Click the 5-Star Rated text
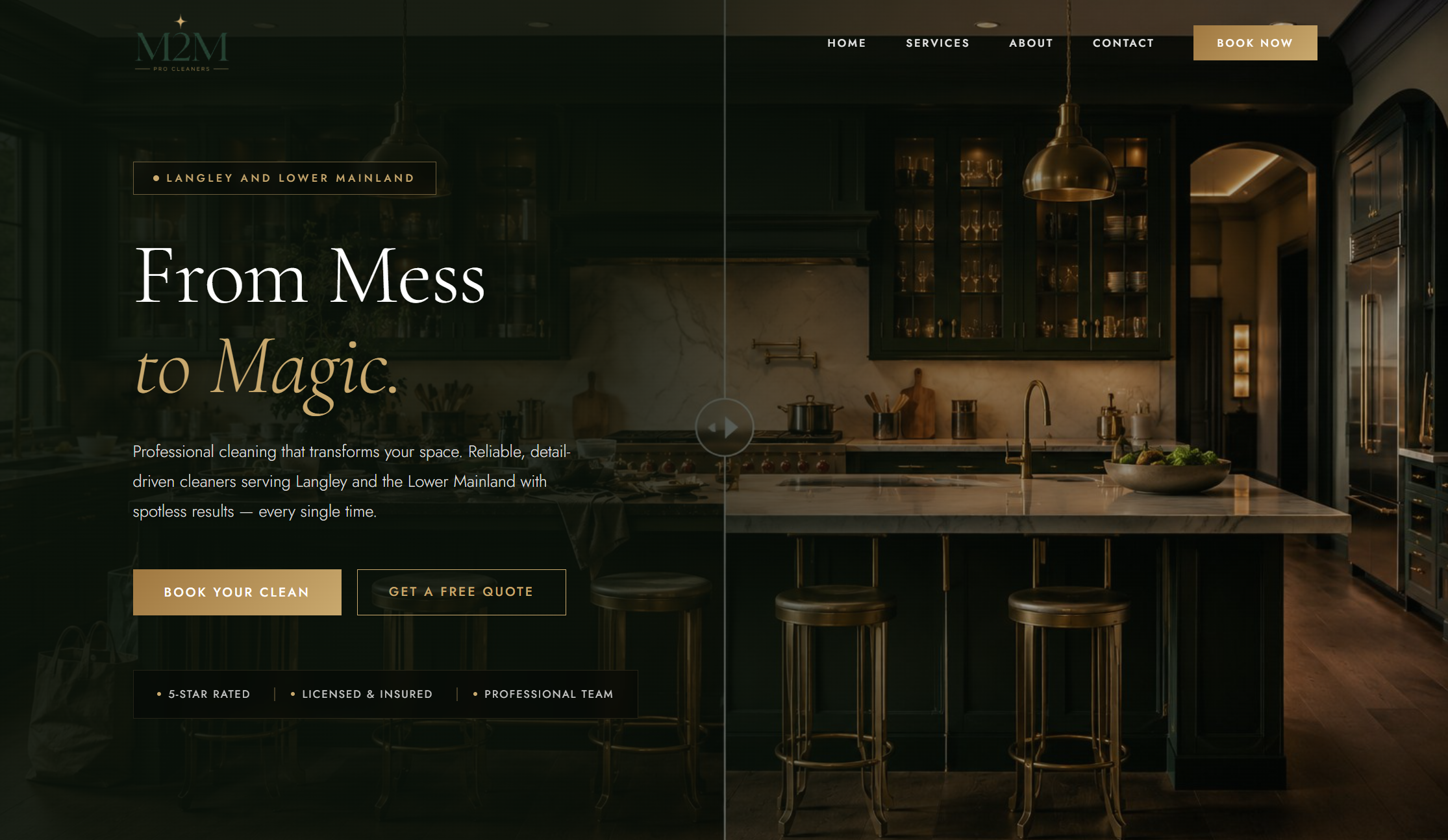 click(x=209, y=694)
